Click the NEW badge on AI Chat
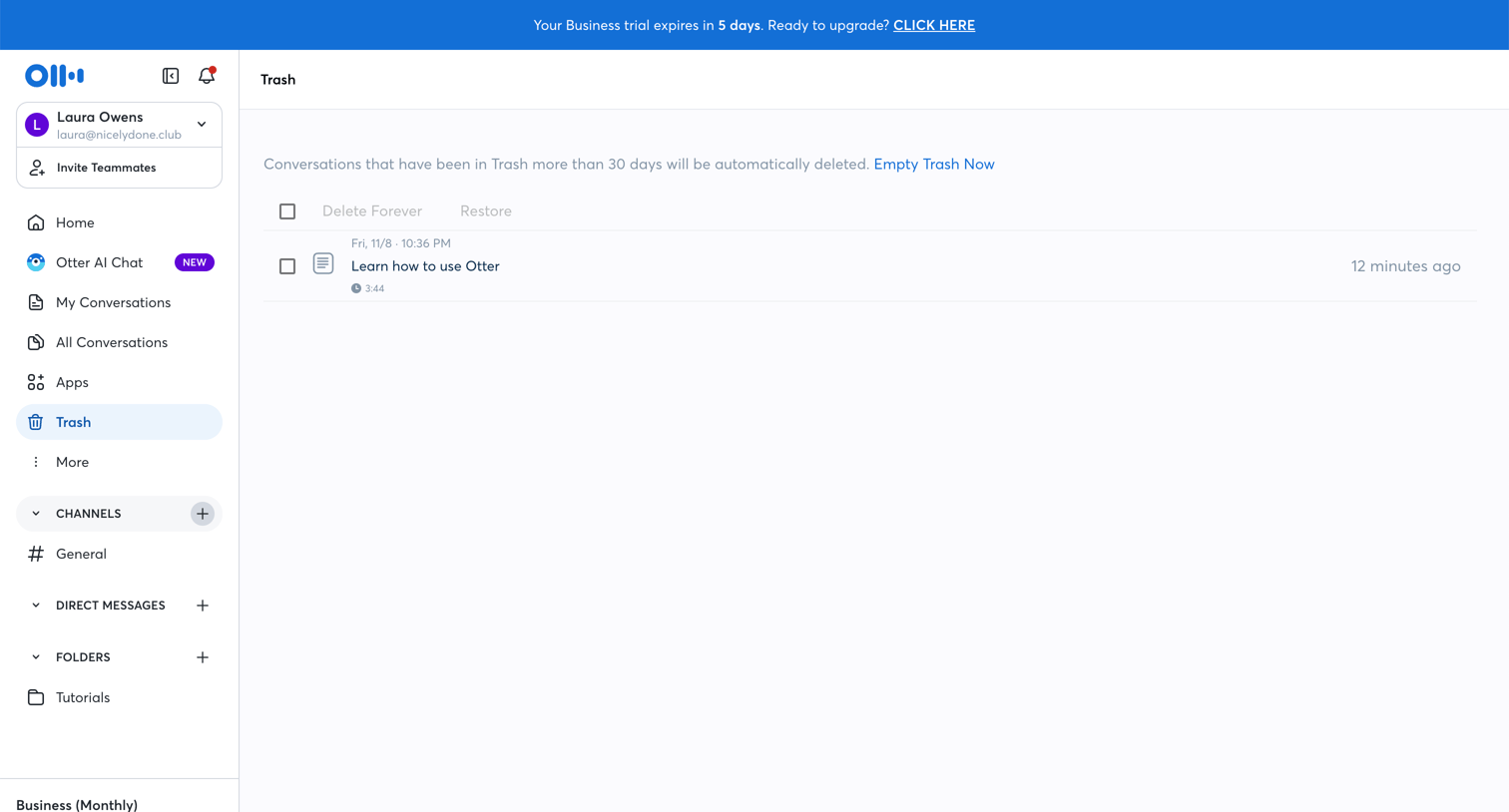This screenshot has height=812, width=1509. click(x=195, y=262)
